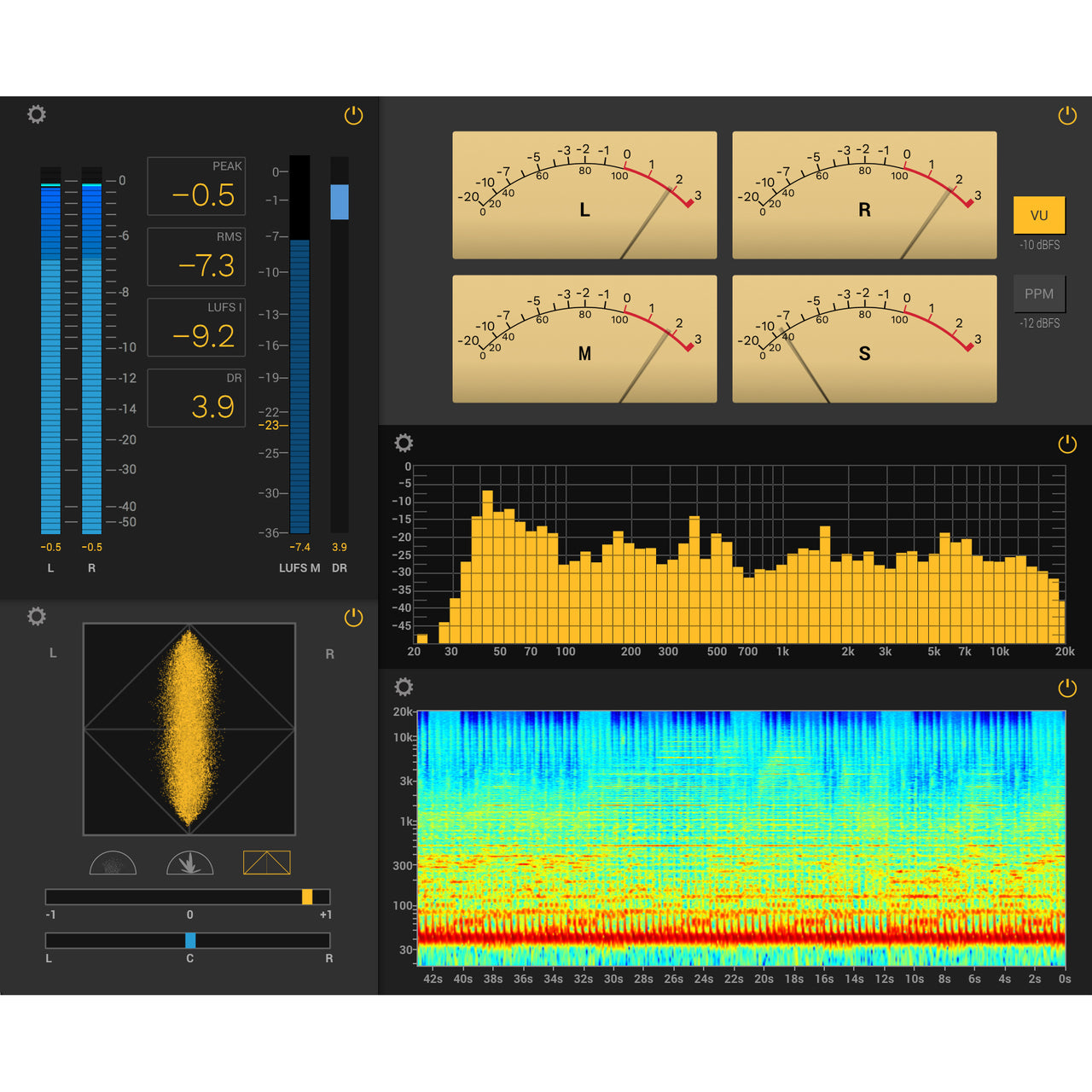
Task: Select the energy-flower goniometer display mode icon
Action: click(189, 863)
